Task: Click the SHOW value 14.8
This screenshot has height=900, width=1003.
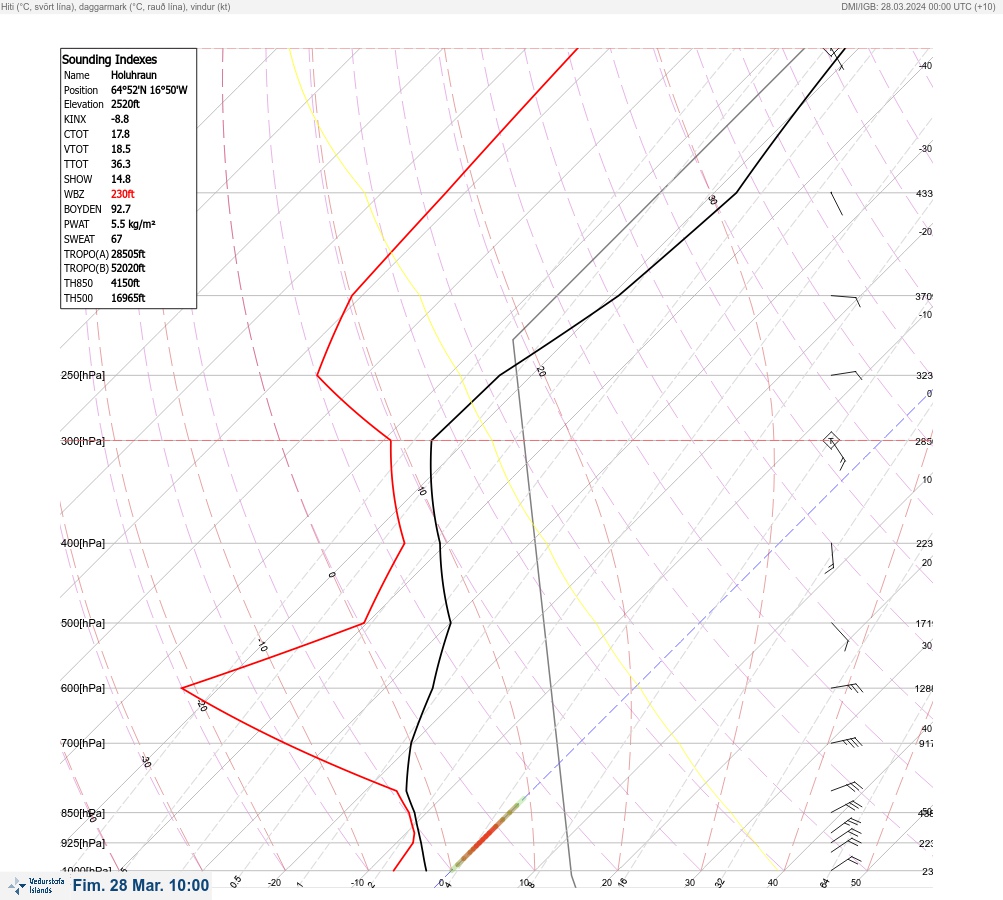Action: tap(121, 179)
